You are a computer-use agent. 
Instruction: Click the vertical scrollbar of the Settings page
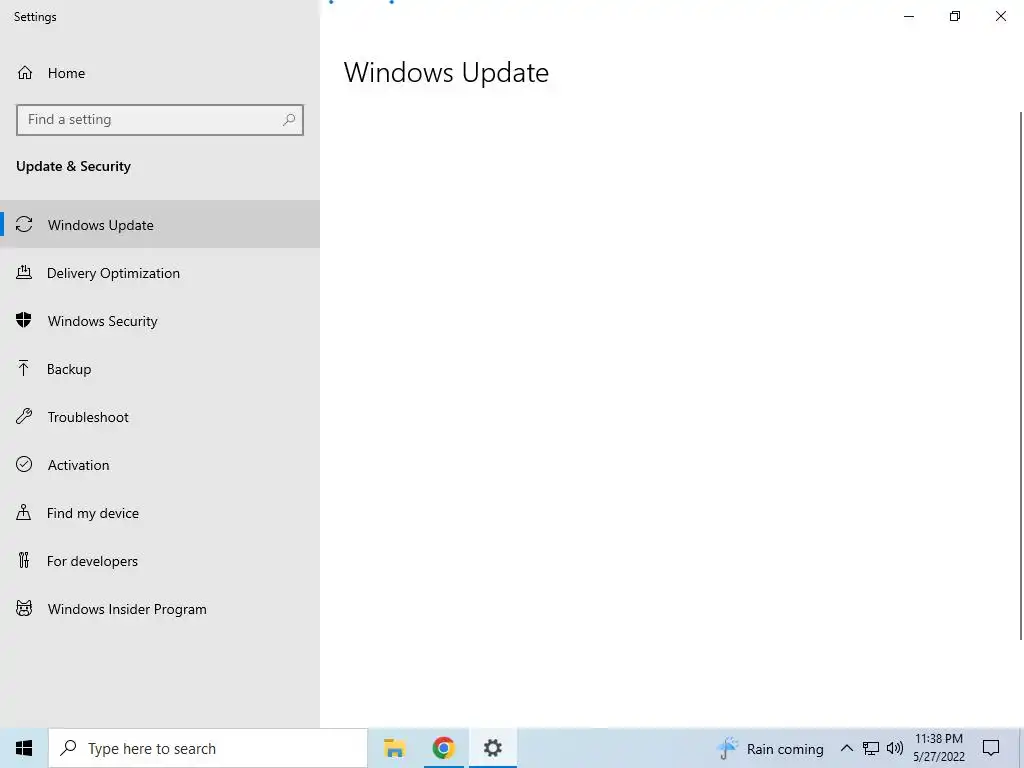(x=1021, y=376)
